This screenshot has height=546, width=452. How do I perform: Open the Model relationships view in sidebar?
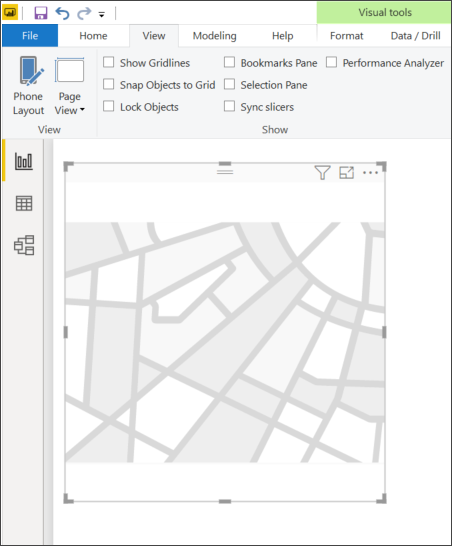[x=24, y=245]
